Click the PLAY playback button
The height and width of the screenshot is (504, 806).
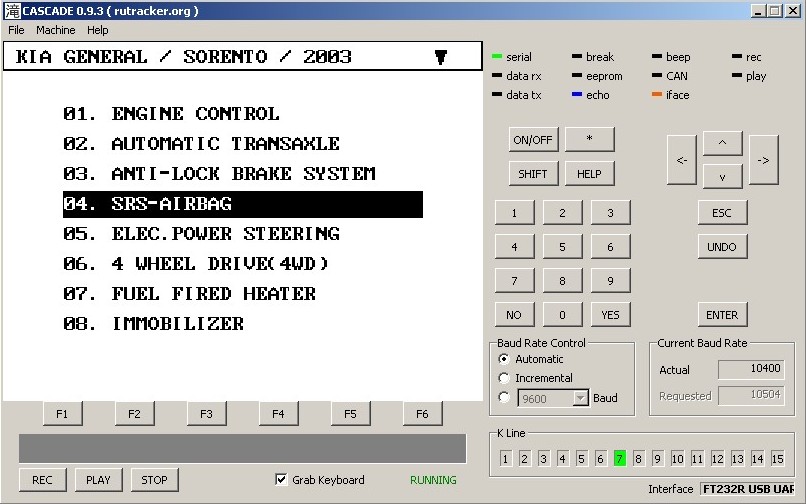tap(98, 480)
